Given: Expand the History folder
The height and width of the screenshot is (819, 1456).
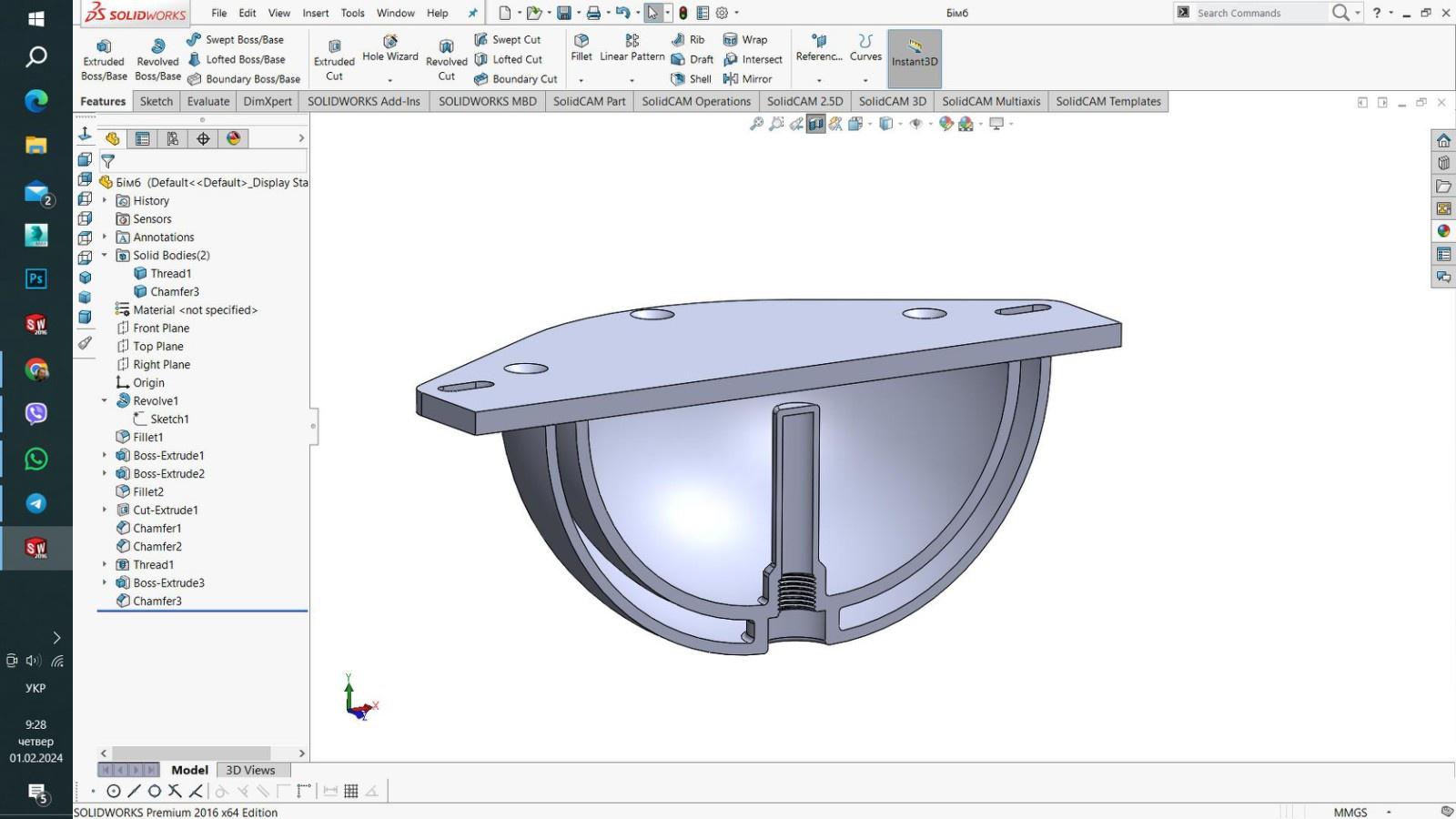Looking at the screenshot, I should click(x=105, y=200).
